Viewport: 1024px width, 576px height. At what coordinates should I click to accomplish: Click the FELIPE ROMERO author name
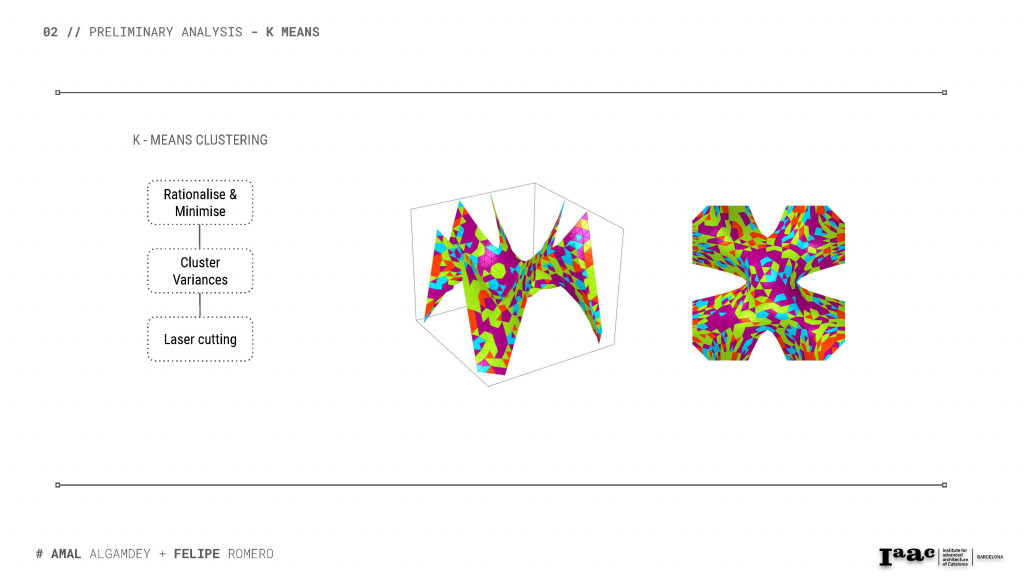pyautogui.click(x=223, y=554)
